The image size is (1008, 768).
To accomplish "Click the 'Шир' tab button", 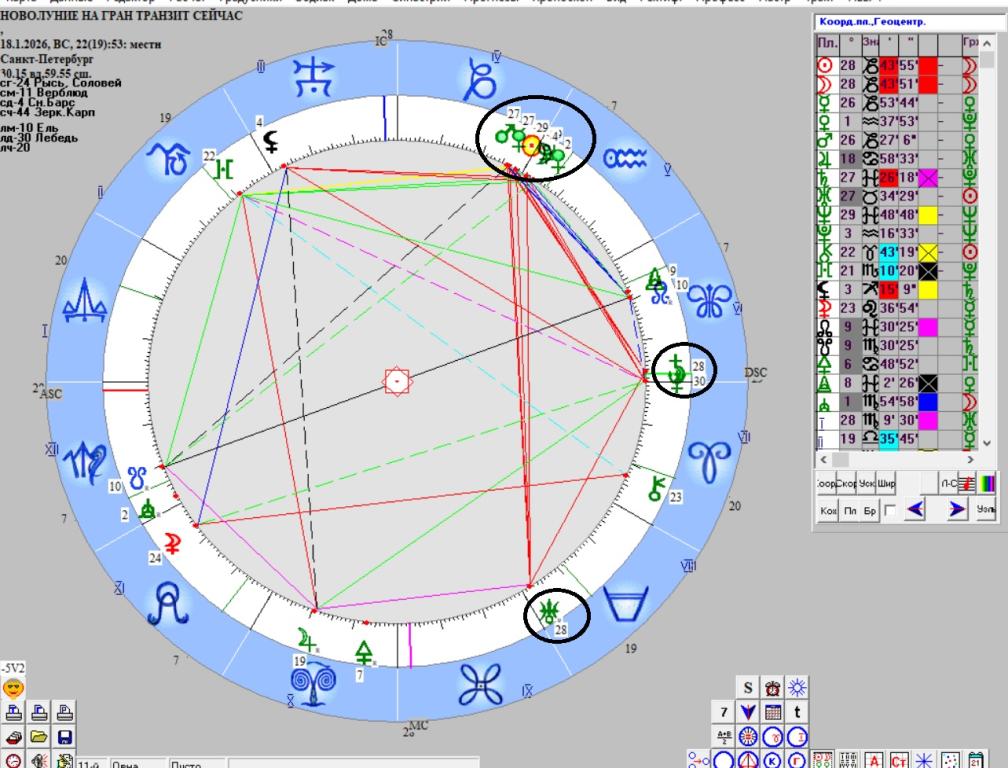I will tap(886, 483).
